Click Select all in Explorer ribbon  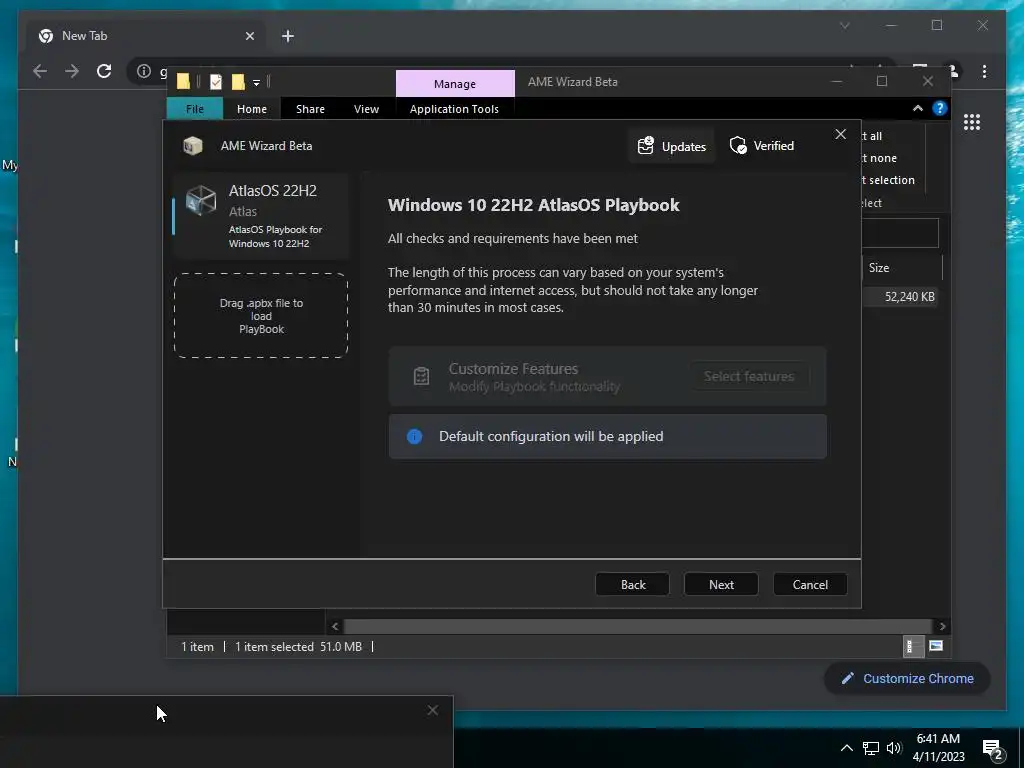click(x=871, y=136)
